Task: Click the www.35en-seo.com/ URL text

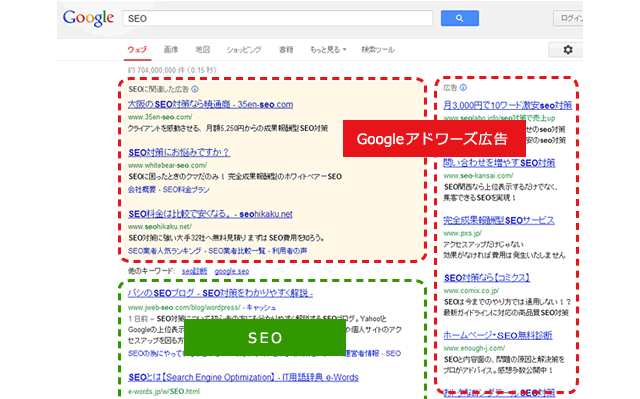Action: 160,117
